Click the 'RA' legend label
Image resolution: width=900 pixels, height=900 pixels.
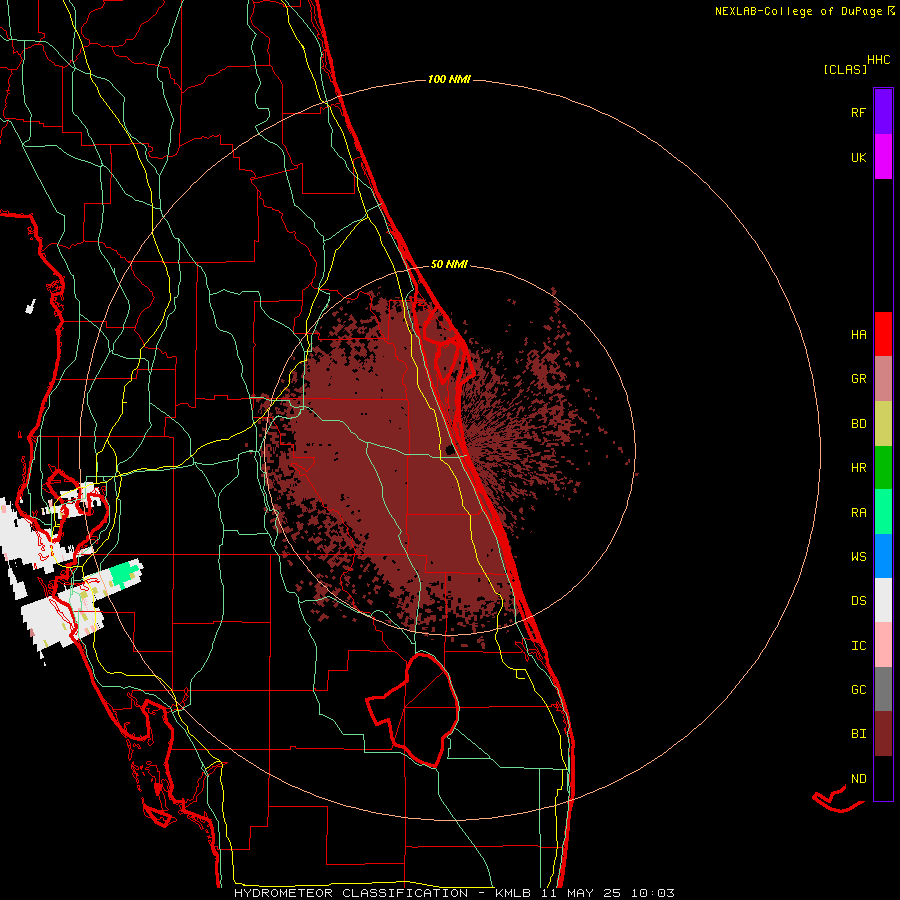coord(858,513)
